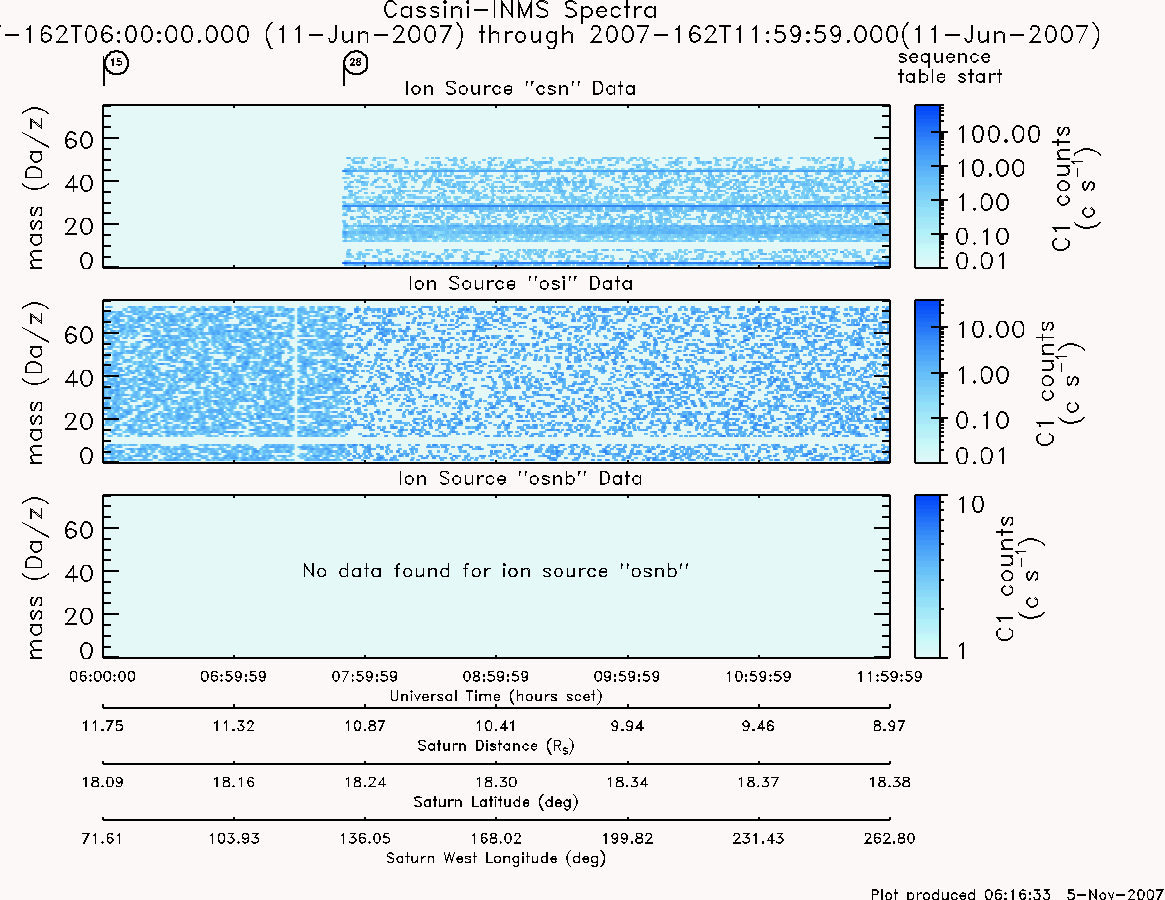The height and width of the screenshot is (900, 1165).
Task: Click Saturn latitude value 18.09
Action: coord(103,783)
